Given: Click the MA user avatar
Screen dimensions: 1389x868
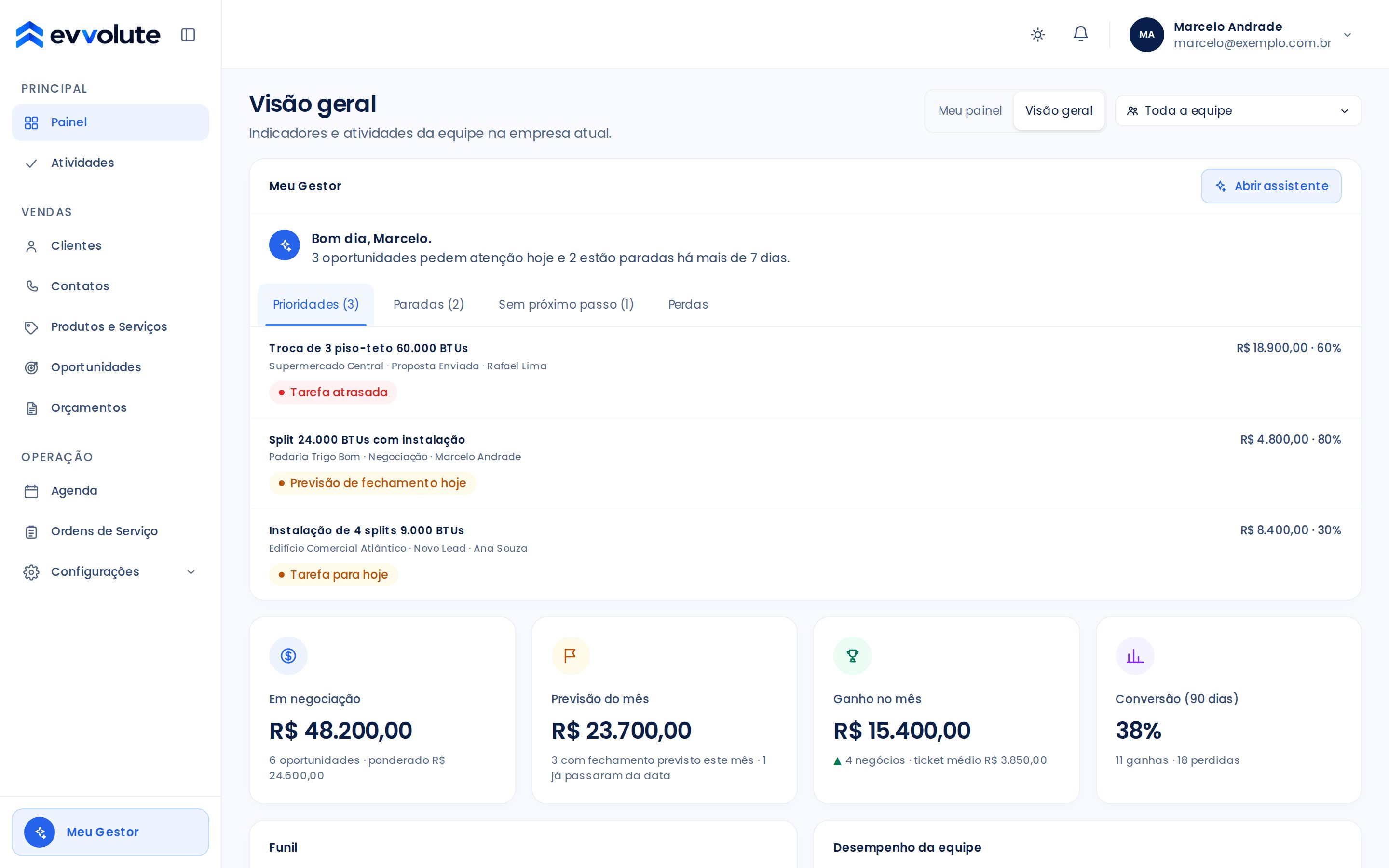Looking at the screenshot, I should pos(1146,34).
